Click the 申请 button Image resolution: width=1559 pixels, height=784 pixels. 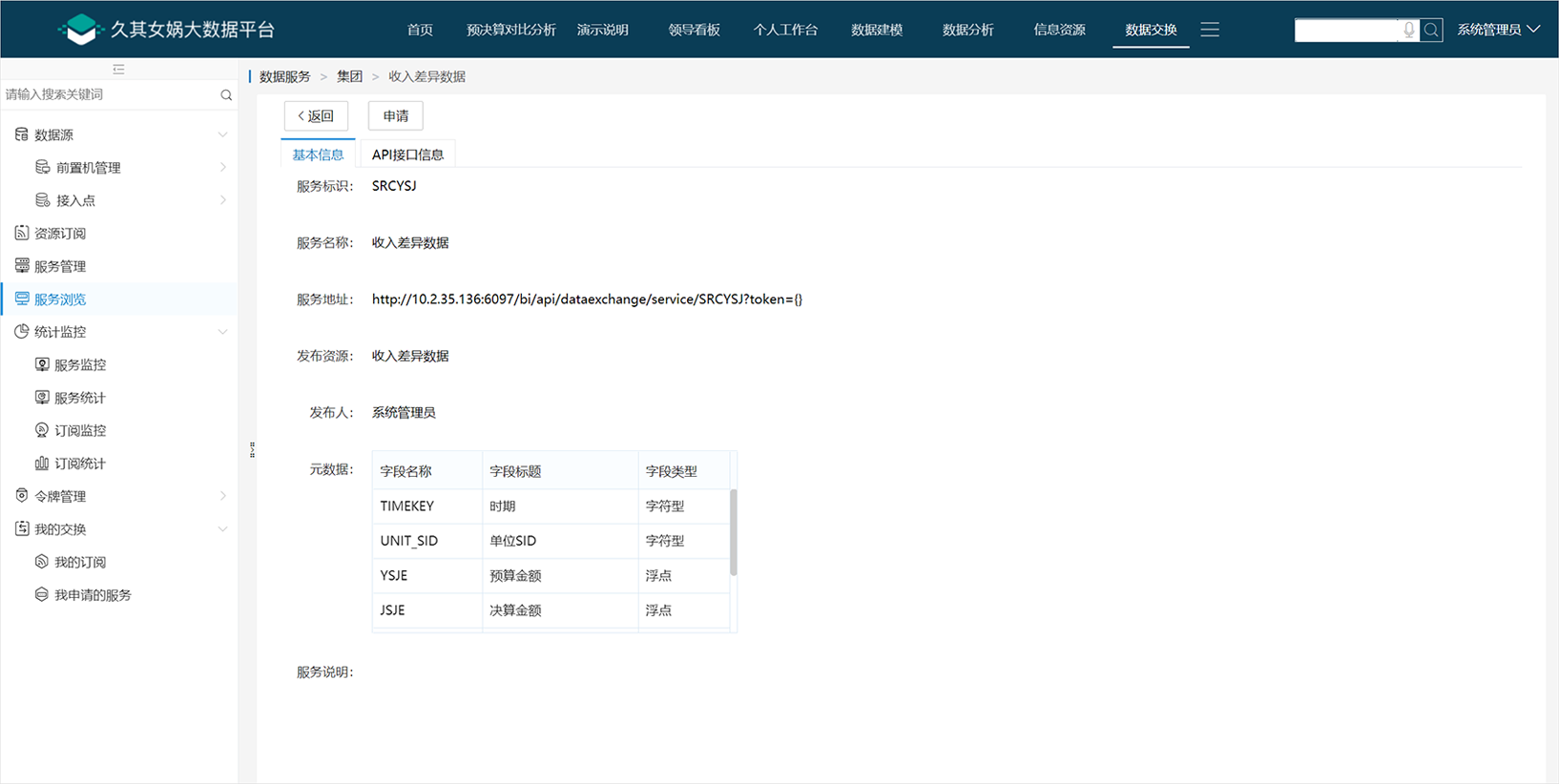click(396, 115)
